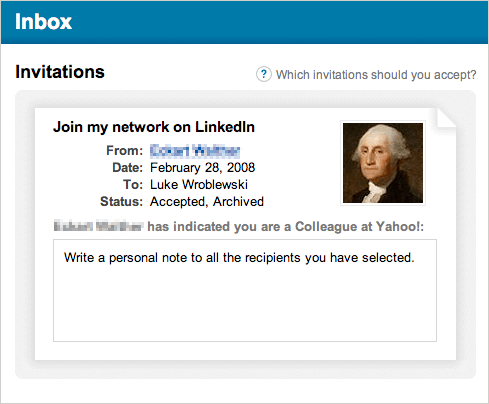Image resolution: width=489 pixels, height=404 pixels.
Task: Click the 'Status:' field label
Action: [x=121, y=202]
